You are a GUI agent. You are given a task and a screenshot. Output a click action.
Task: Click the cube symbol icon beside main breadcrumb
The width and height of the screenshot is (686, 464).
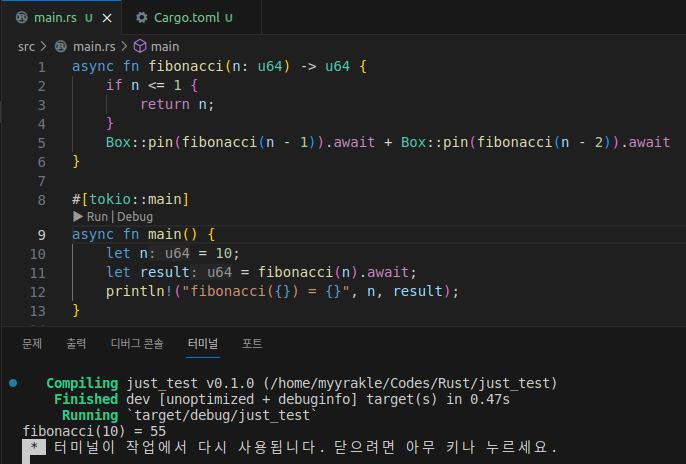pyautogui.click(x=140, y=46)
